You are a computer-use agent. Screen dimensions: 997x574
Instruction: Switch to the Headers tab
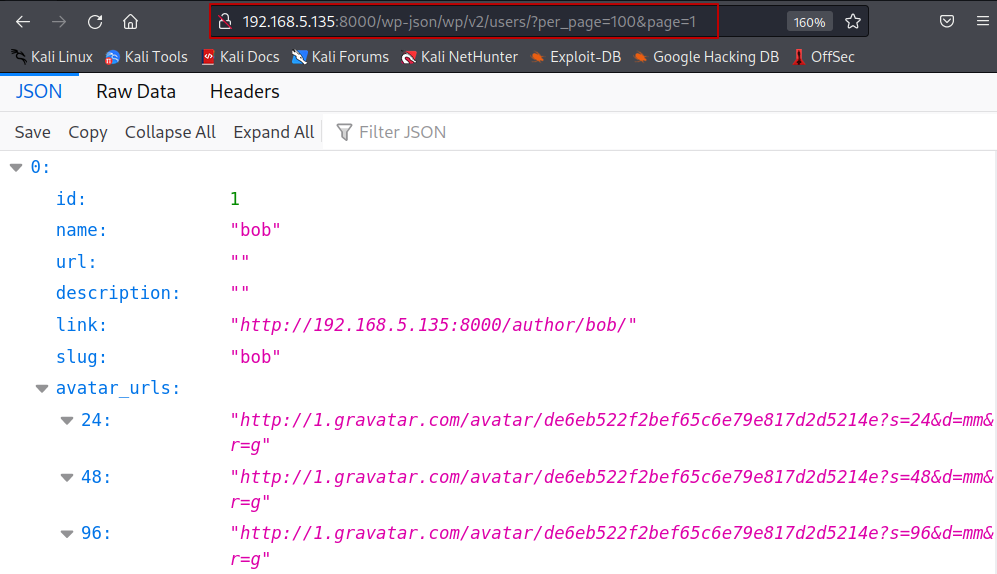[244, 92]
